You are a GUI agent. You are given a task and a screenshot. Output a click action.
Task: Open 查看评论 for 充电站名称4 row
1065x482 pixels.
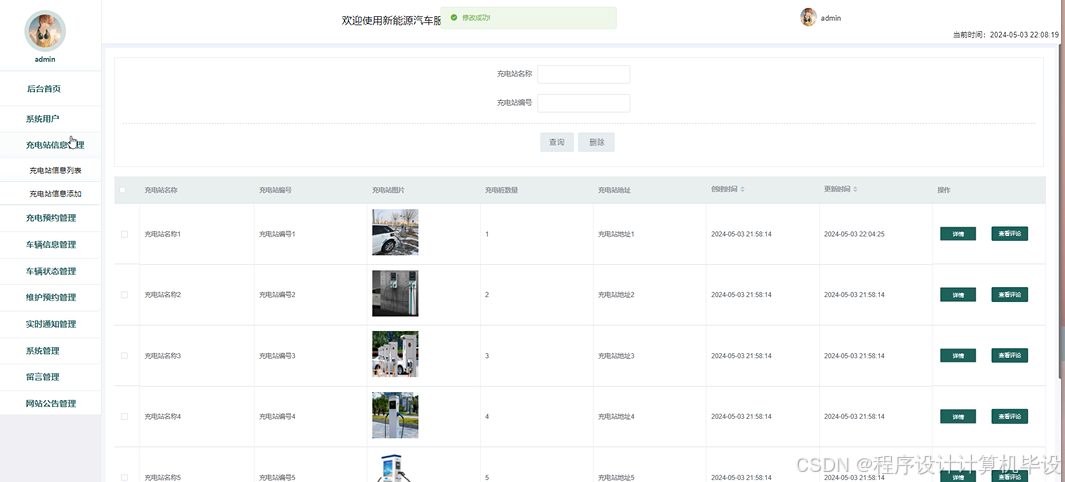(x=1009, y=416)
